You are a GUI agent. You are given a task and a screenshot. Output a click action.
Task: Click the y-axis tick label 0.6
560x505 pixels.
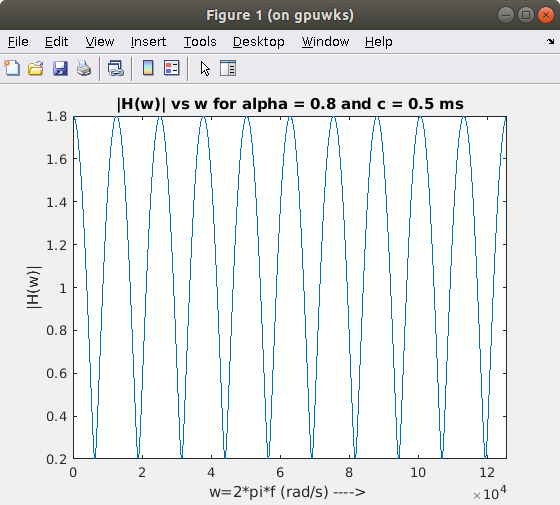click(56, 373)
